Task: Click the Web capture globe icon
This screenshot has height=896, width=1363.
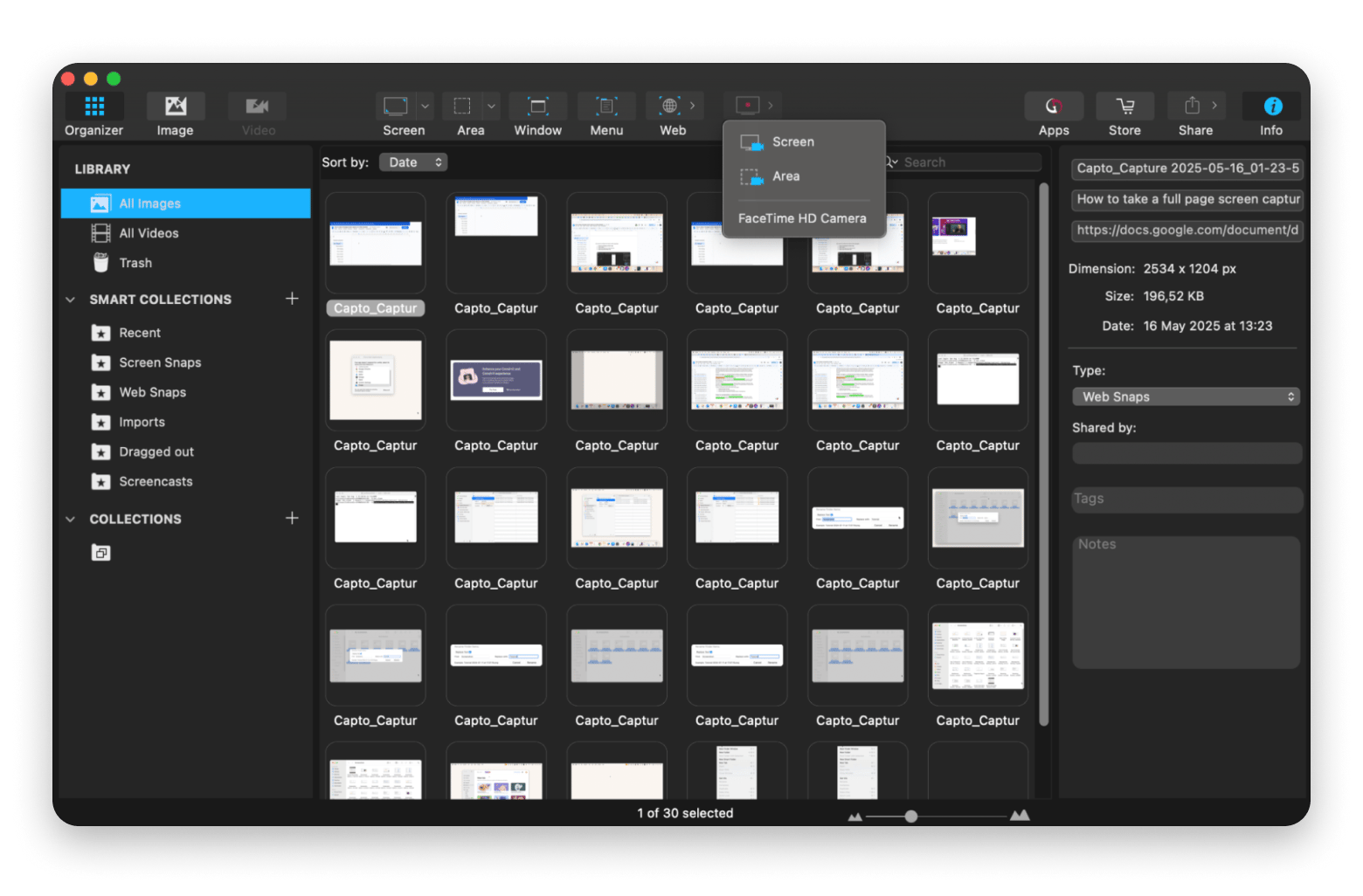Action: pos(668,106)
